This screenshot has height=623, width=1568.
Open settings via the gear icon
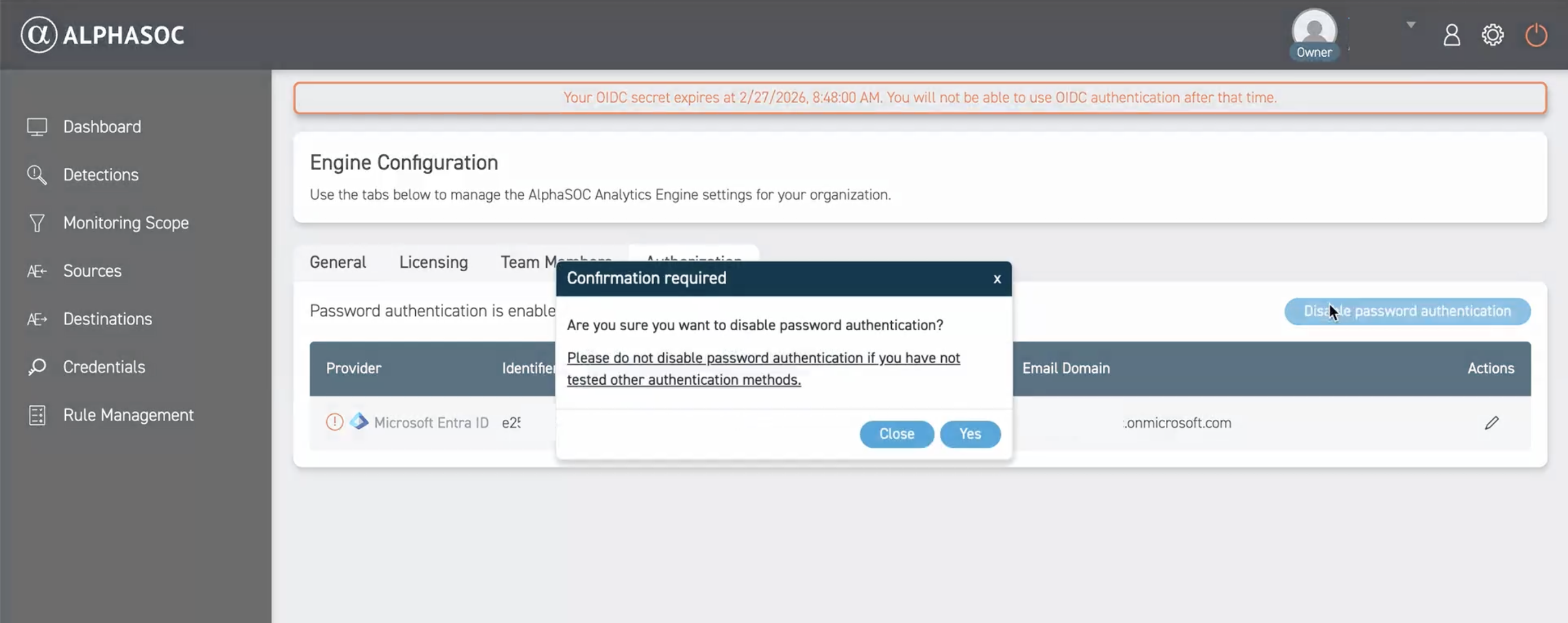click(1492, 35)
